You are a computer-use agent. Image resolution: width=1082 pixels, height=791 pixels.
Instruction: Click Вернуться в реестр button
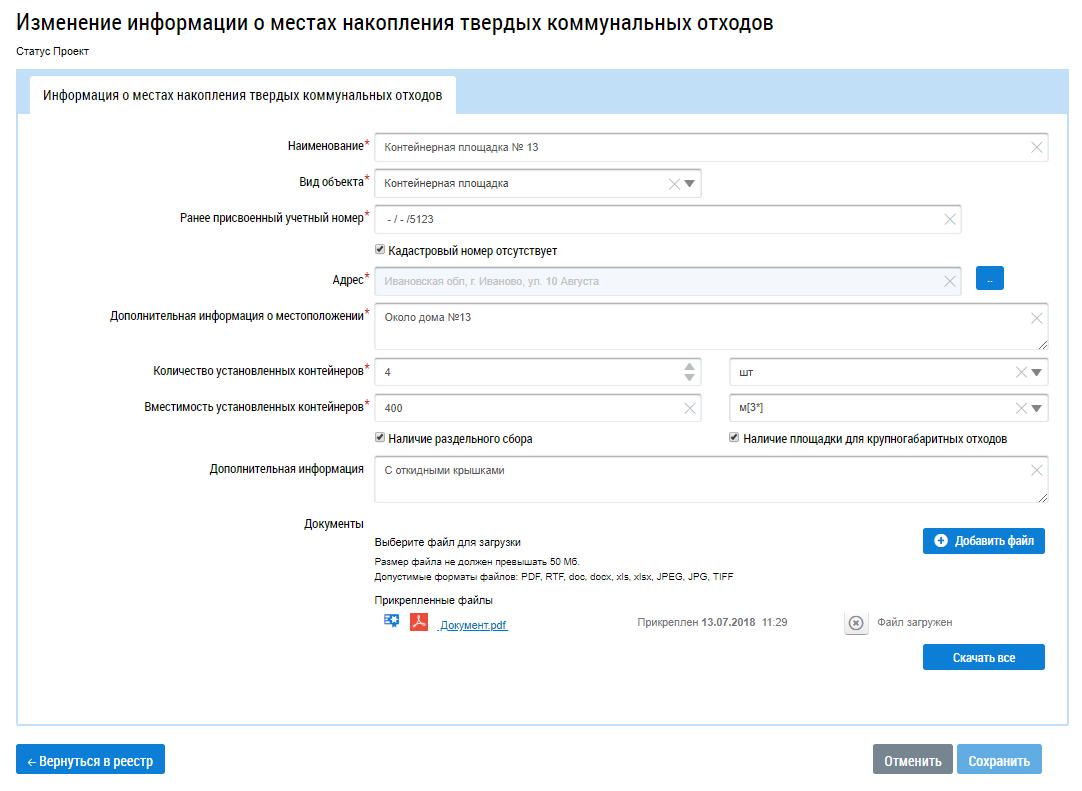point(90,760)
